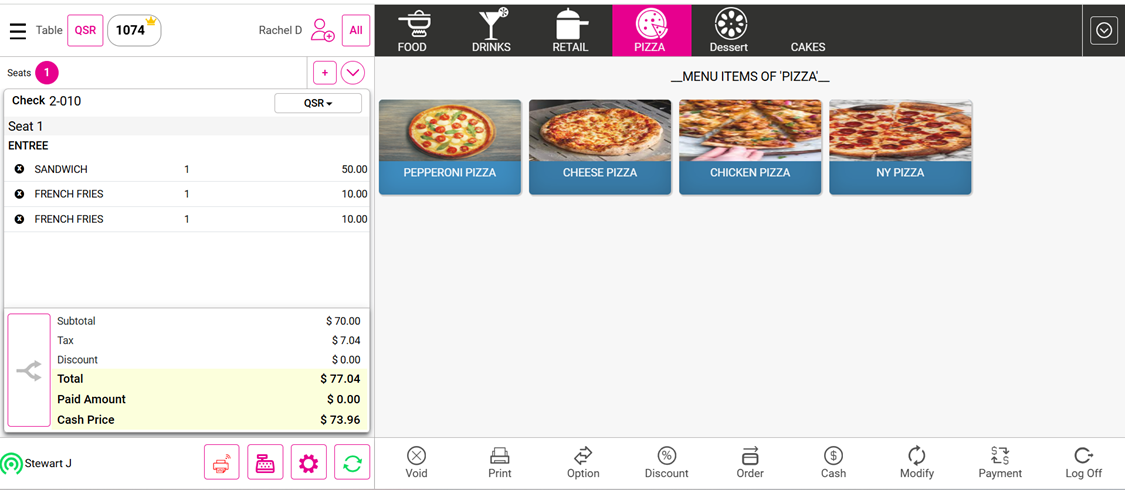Click the add customer icon

322,31
